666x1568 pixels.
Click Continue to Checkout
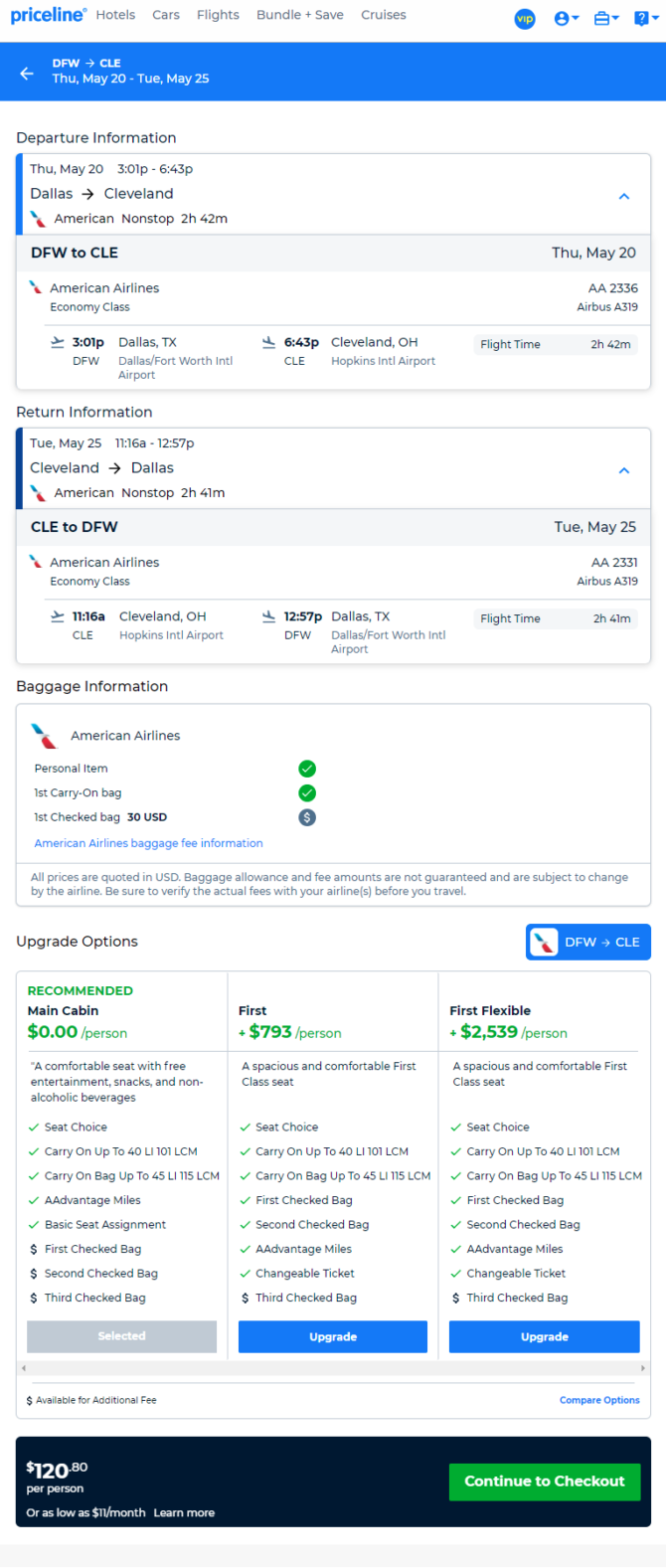coord(545,1481)
